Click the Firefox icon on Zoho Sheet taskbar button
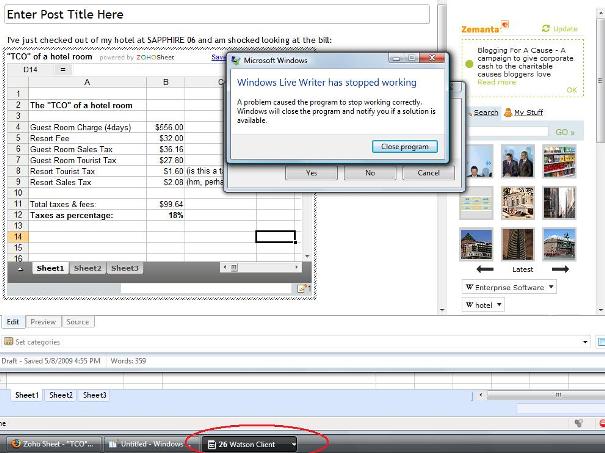This screenshot has width=605, height=453. pyautogui.click(x=15, y=444)
